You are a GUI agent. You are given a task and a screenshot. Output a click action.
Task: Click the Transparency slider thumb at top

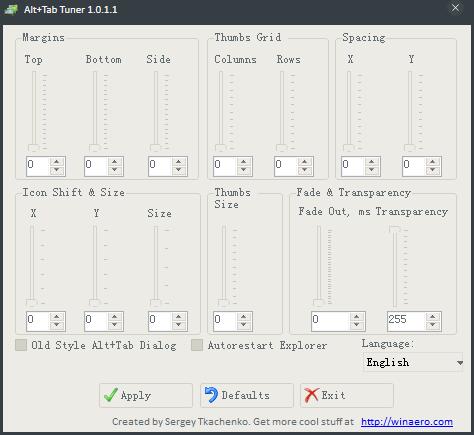(x=395, y=229)
